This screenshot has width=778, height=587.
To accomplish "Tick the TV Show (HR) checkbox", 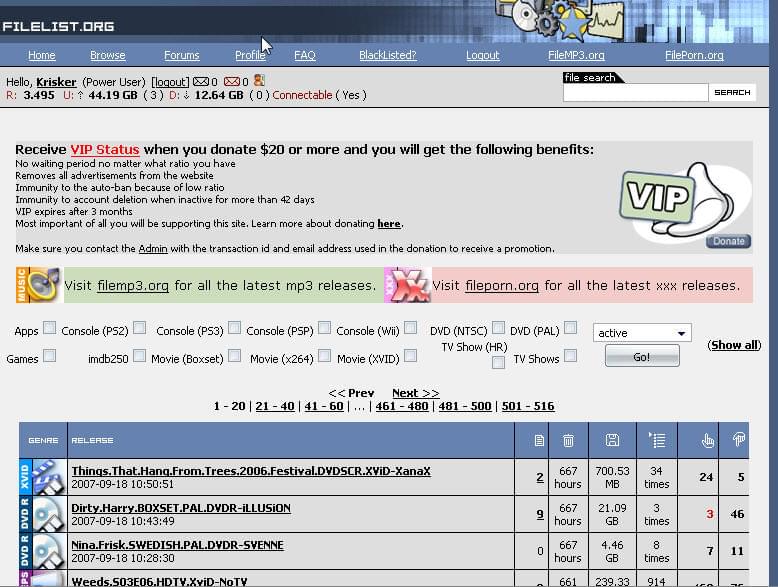I will (x=499, y=363).
